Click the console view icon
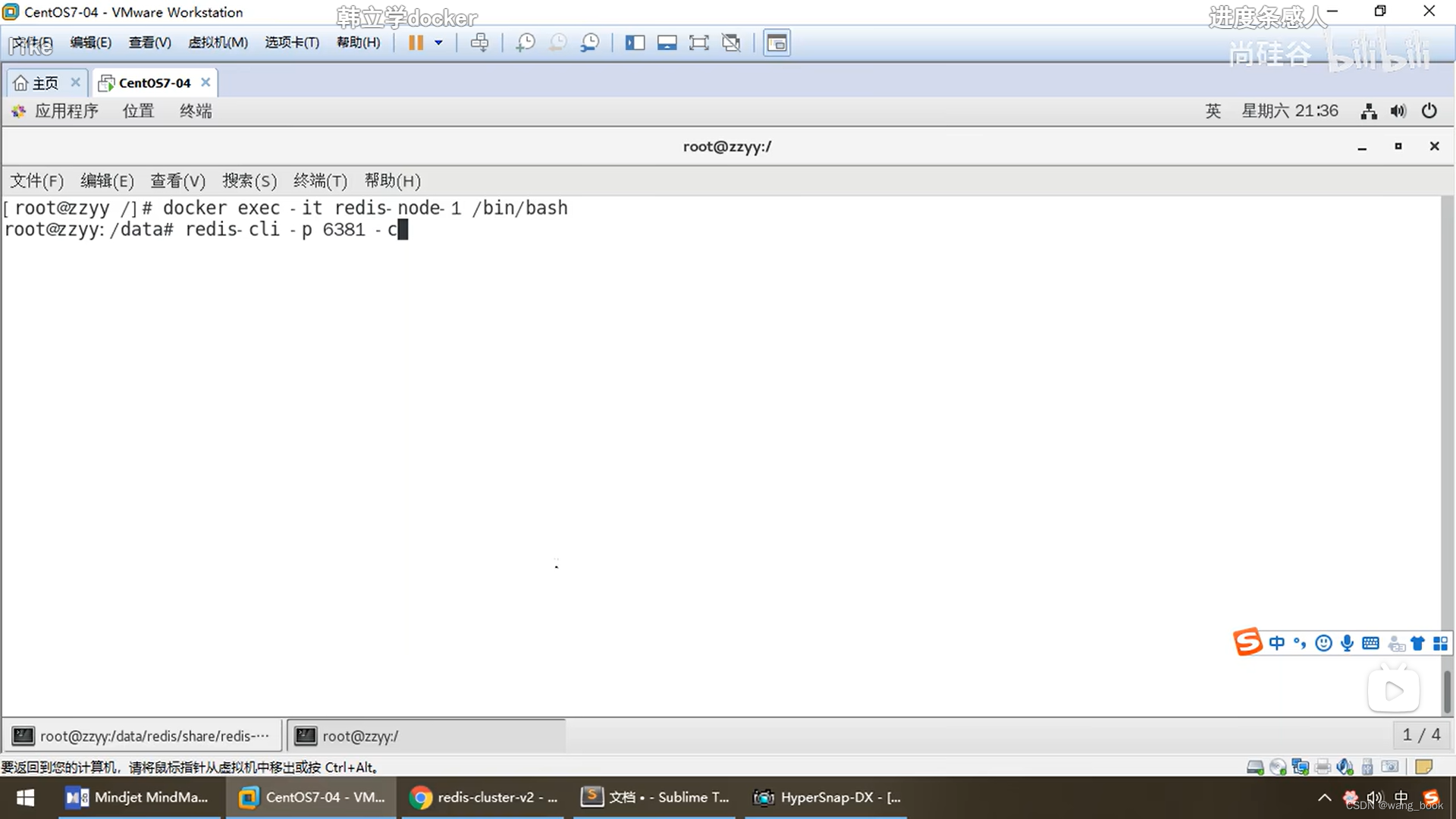This screenshot has width=1456, height=819. (777, 42)
